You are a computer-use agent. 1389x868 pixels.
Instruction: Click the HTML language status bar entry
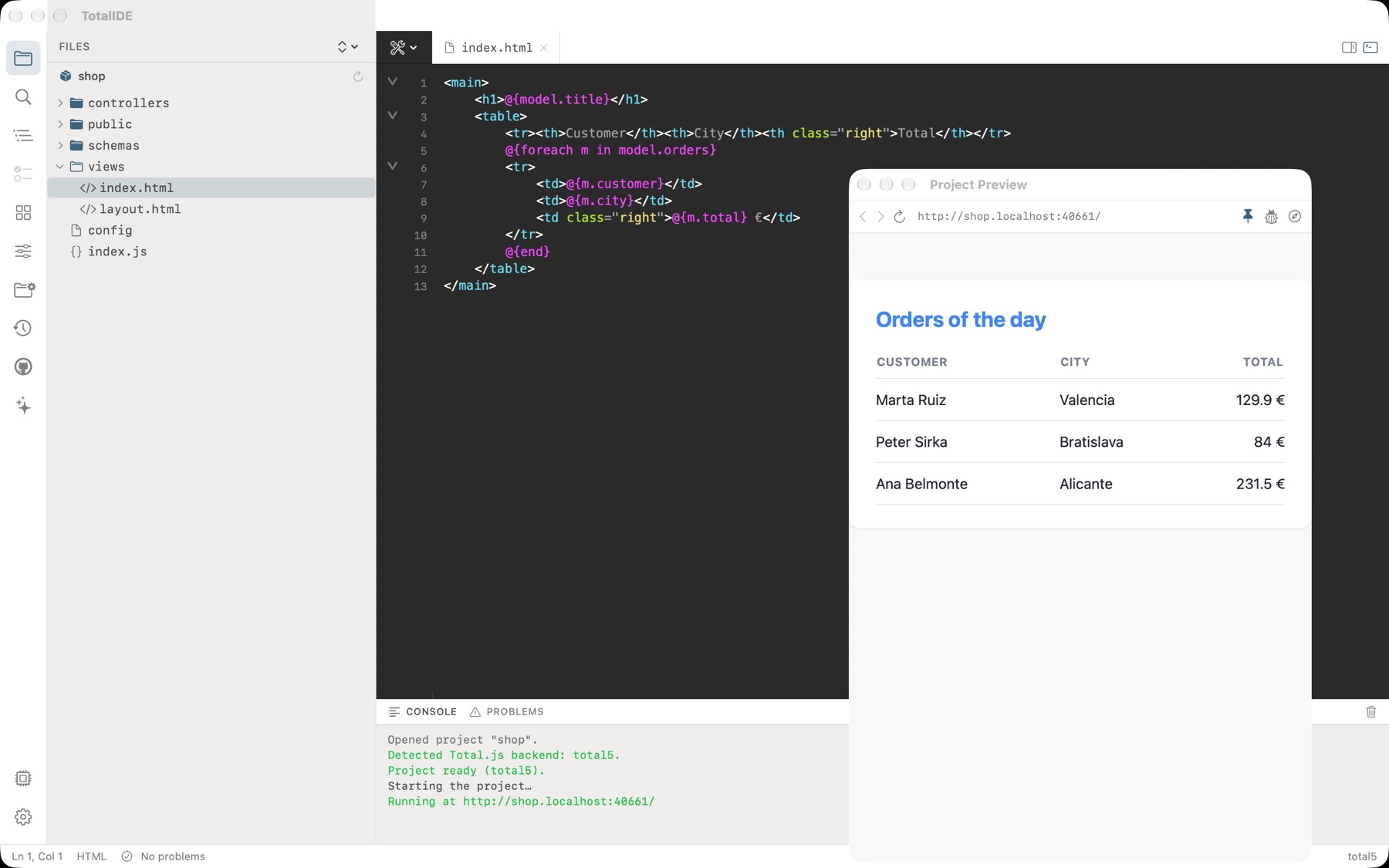(92, 856)
